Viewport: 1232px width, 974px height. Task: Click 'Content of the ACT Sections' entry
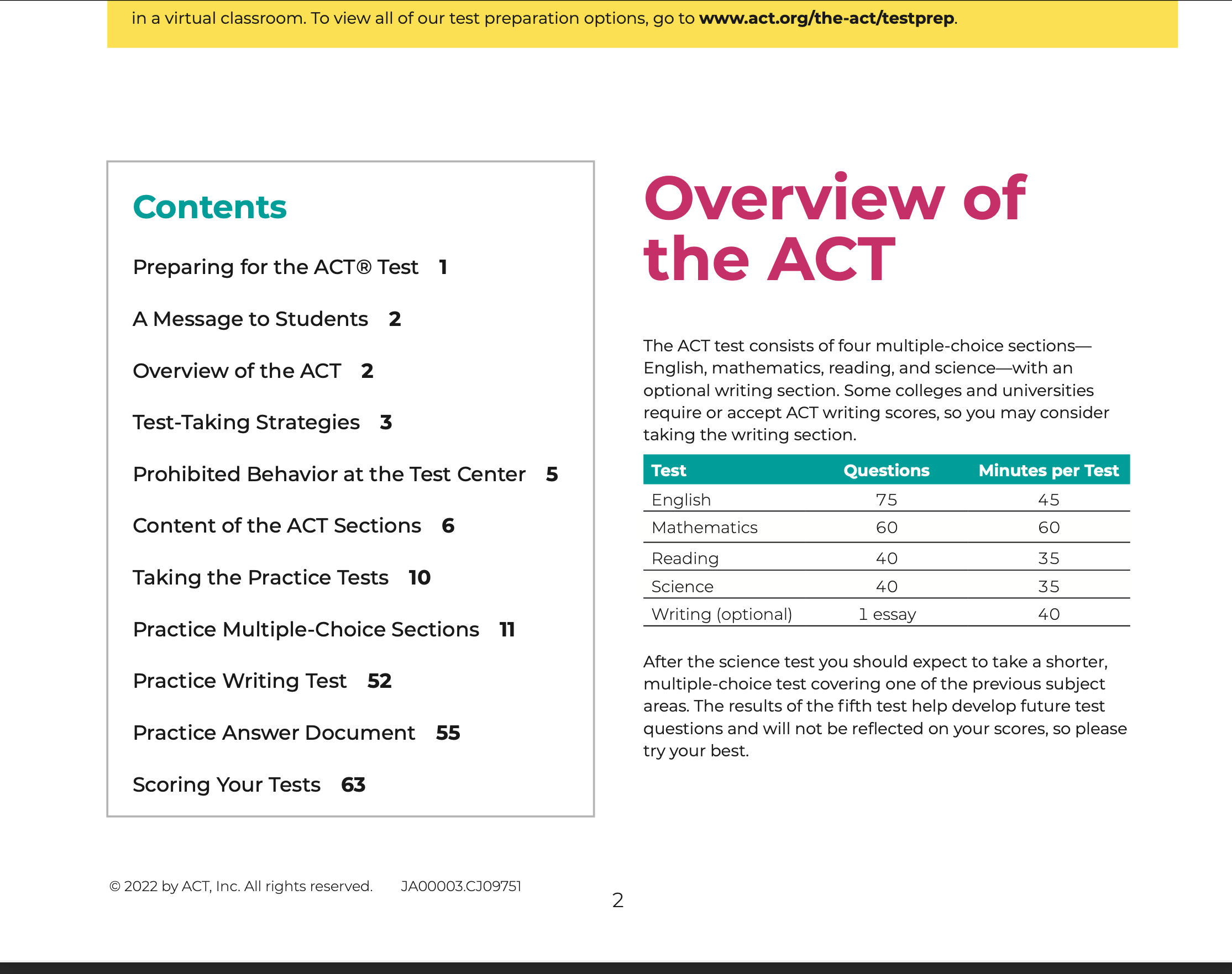[x=276, y=526]
